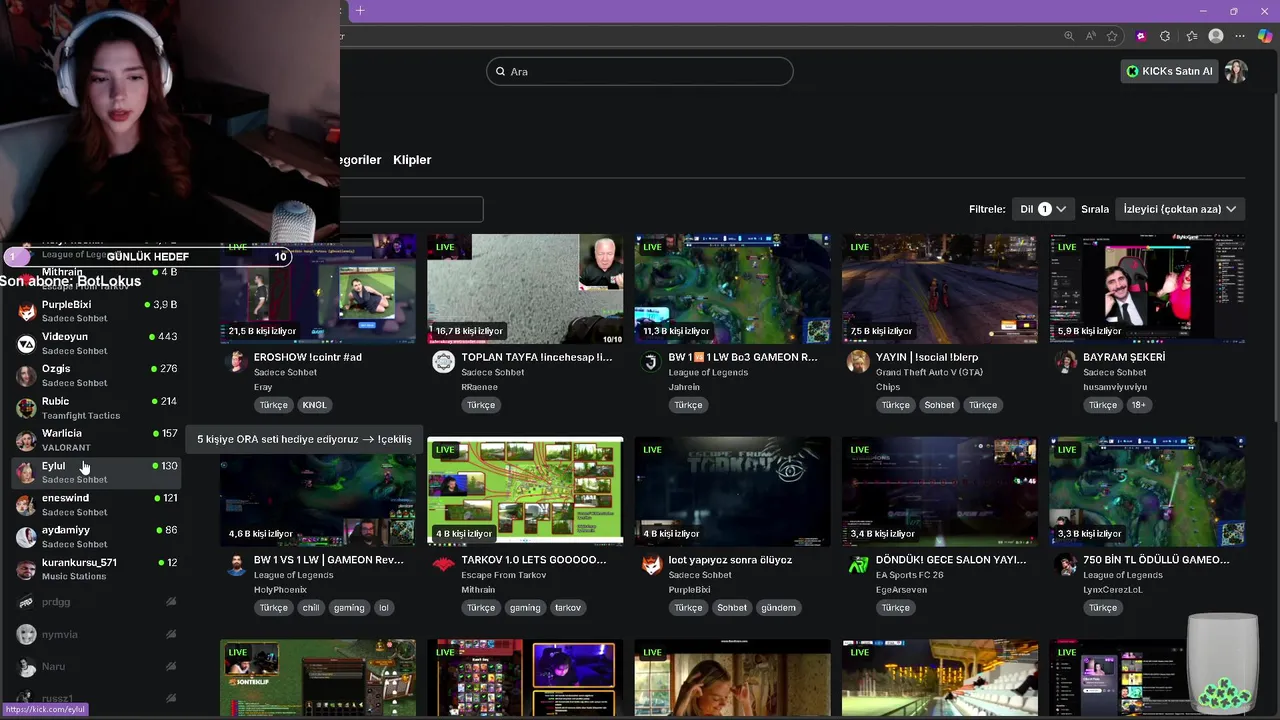This screenshot has width=1280, height=720.
Task: Click the chill tag under HolyPhoenix stream
Action: (x=311, y=608)
